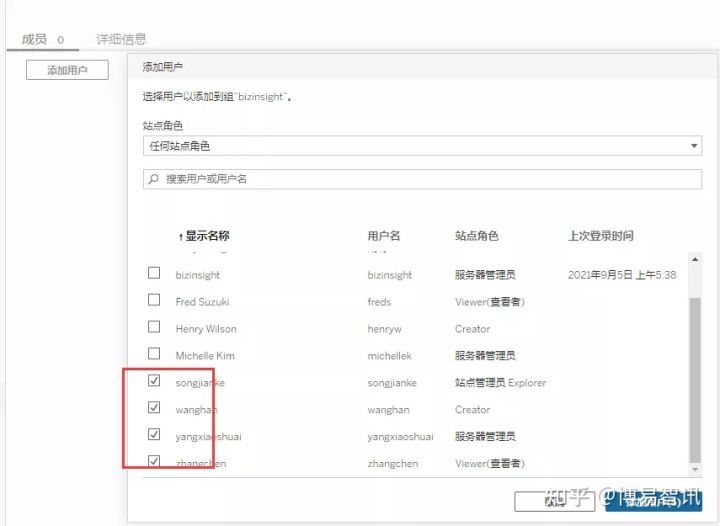Select display name Michelle Kim

(205, 356)
